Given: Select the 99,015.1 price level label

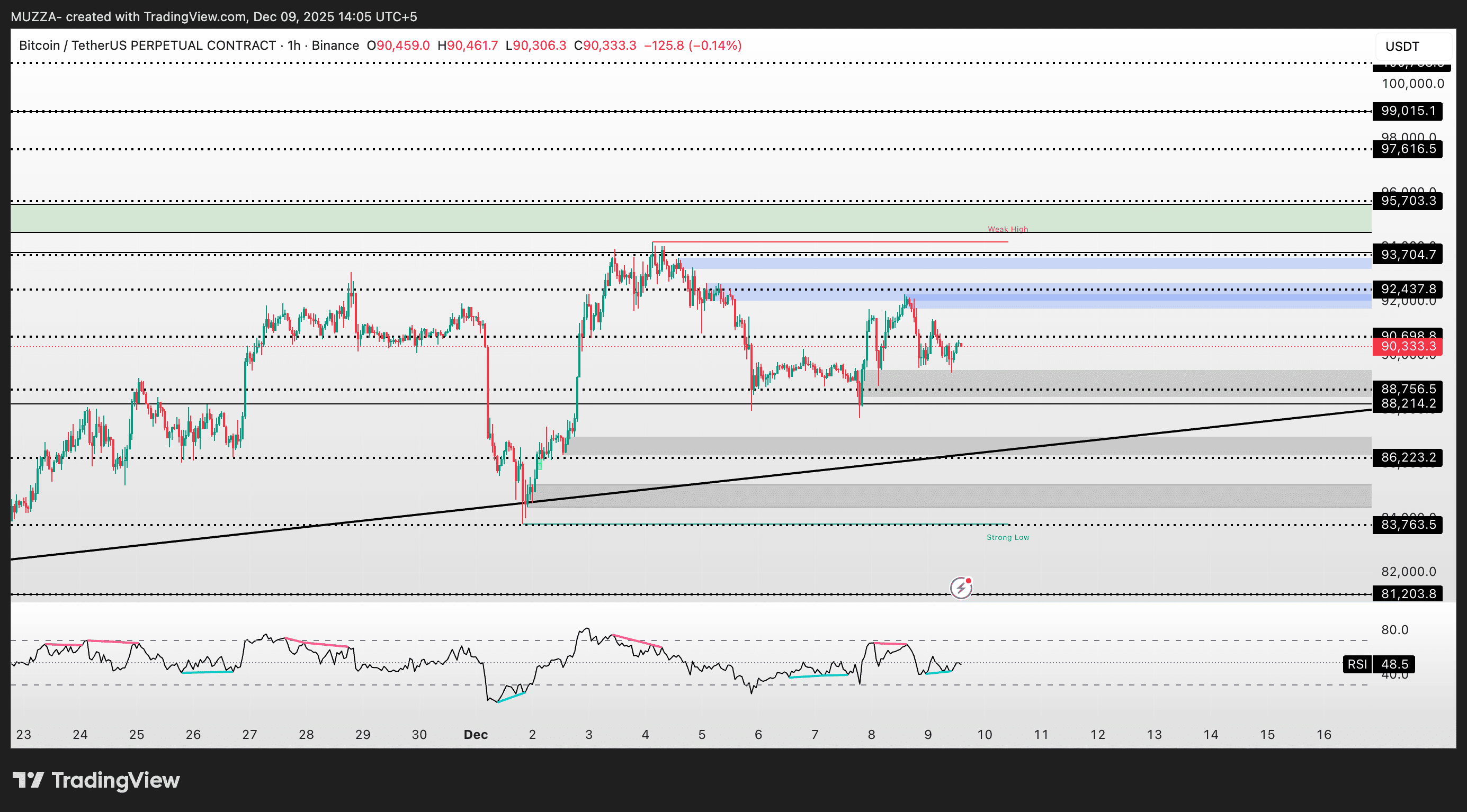Looking at the screenshot, I should (x=1408, y=111).
